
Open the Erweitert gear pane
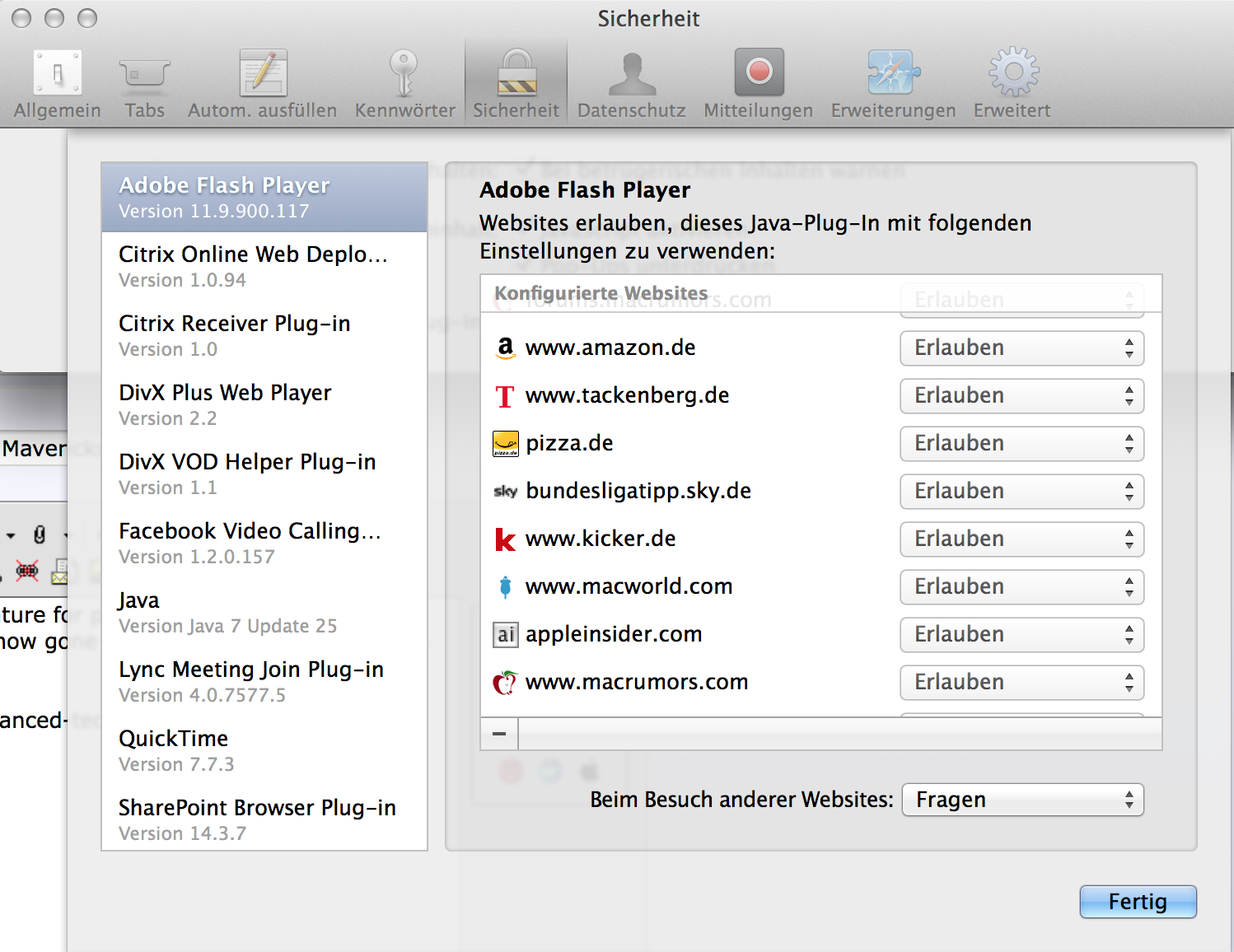click(1012, 84)
